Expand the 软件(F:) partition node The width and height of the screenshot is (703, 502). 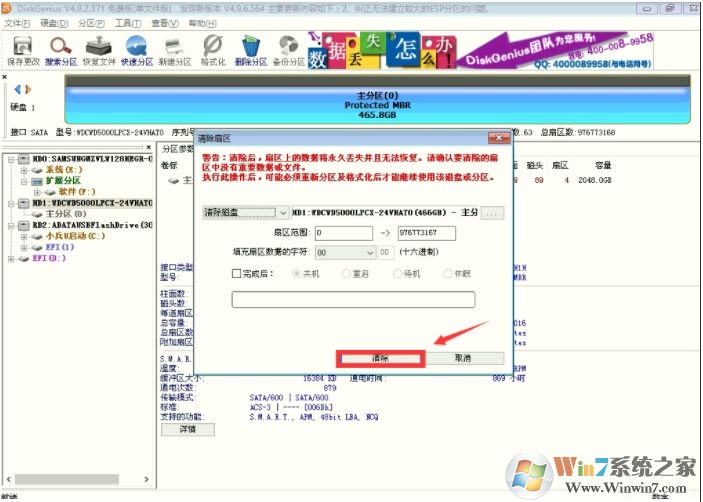point(38,192)
